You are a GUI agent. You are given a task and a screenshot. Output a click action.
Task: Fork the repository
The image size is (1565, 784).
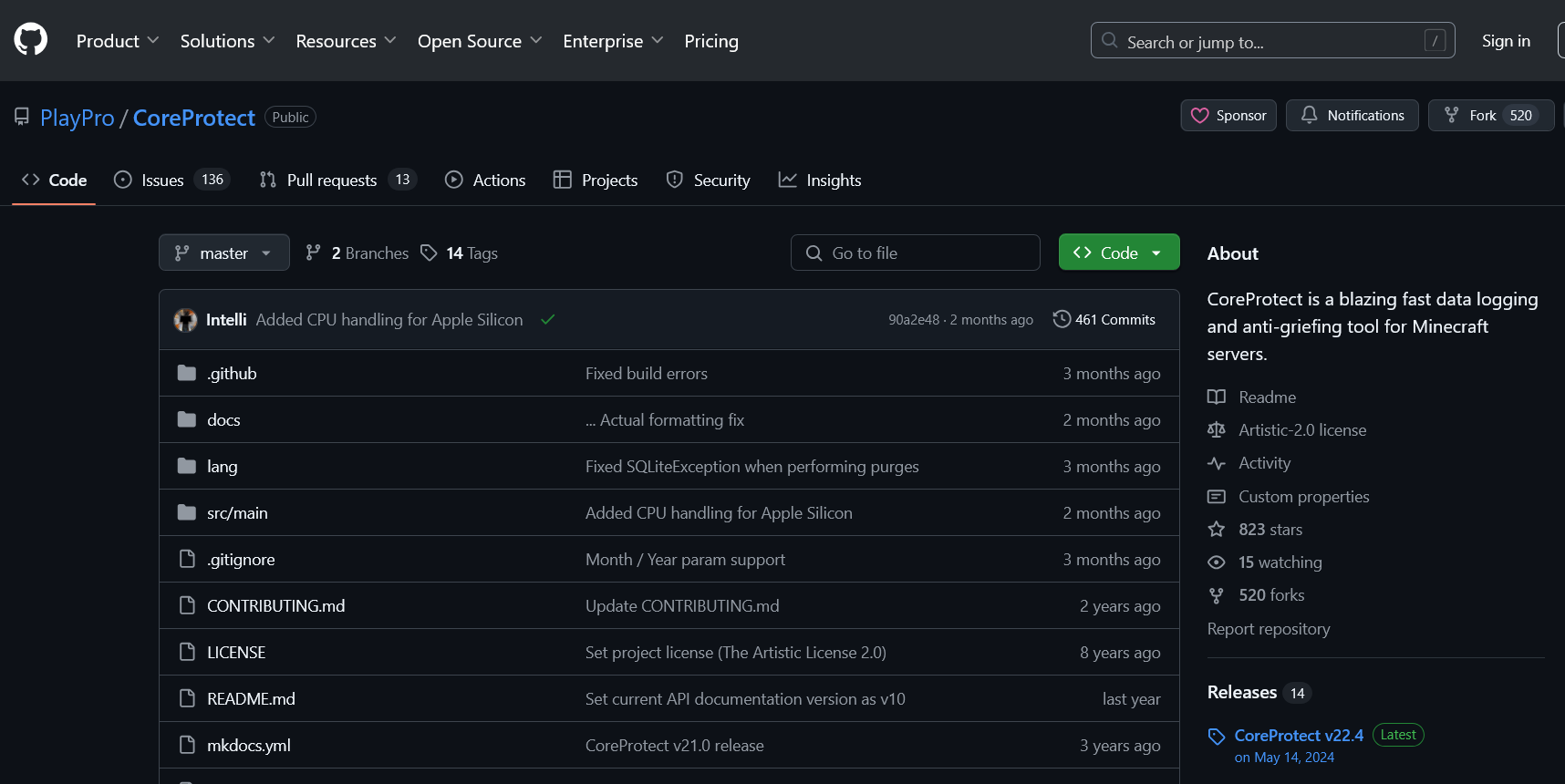(x=1490, y=116)
